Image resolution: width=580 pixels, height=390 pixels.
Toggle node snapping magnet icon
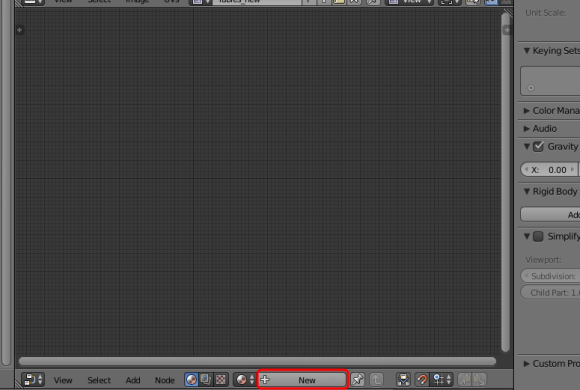point(422,380)
